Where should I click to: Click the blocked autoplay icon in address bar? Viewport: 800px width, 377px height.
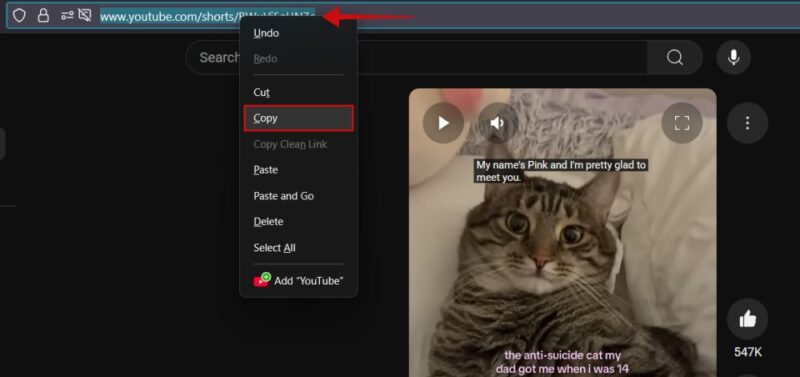pos(85,16)
